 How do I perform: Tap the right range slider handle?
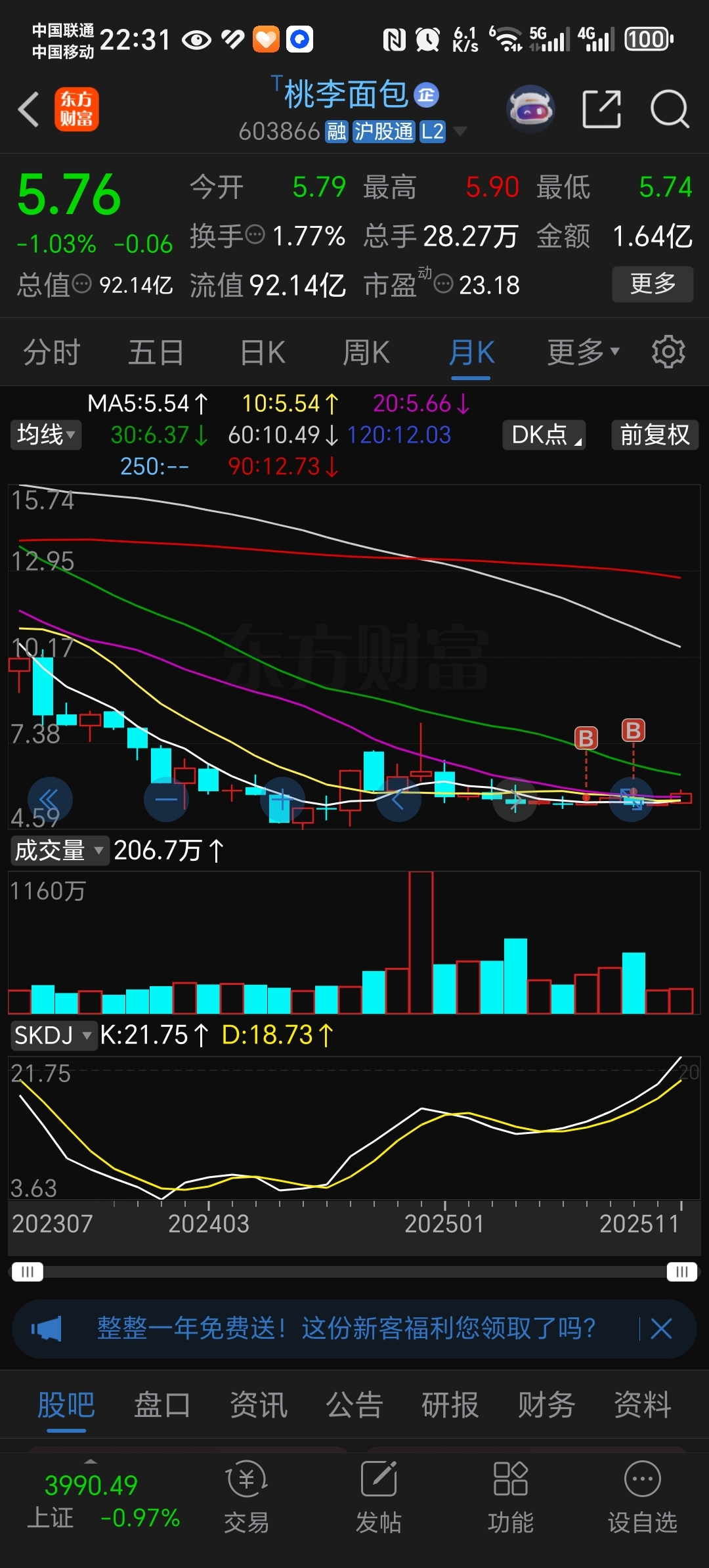(x=682, y=1272)
